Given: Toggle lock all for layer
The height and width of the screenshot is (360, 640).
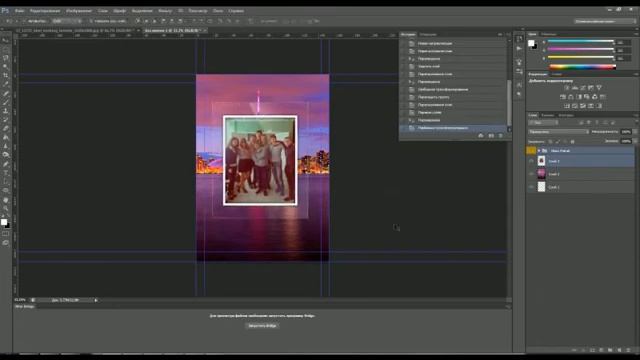Looking at the screenshot, I should (572, 141).
